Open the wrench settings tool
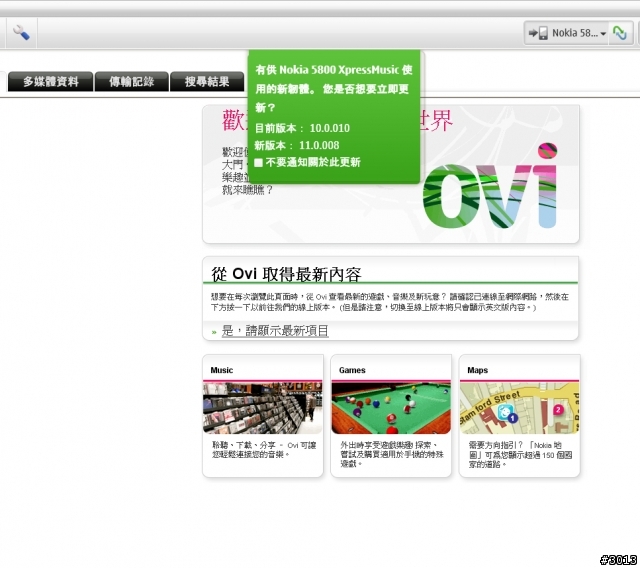This screenshot has height=568, width=640. [21, 33]
